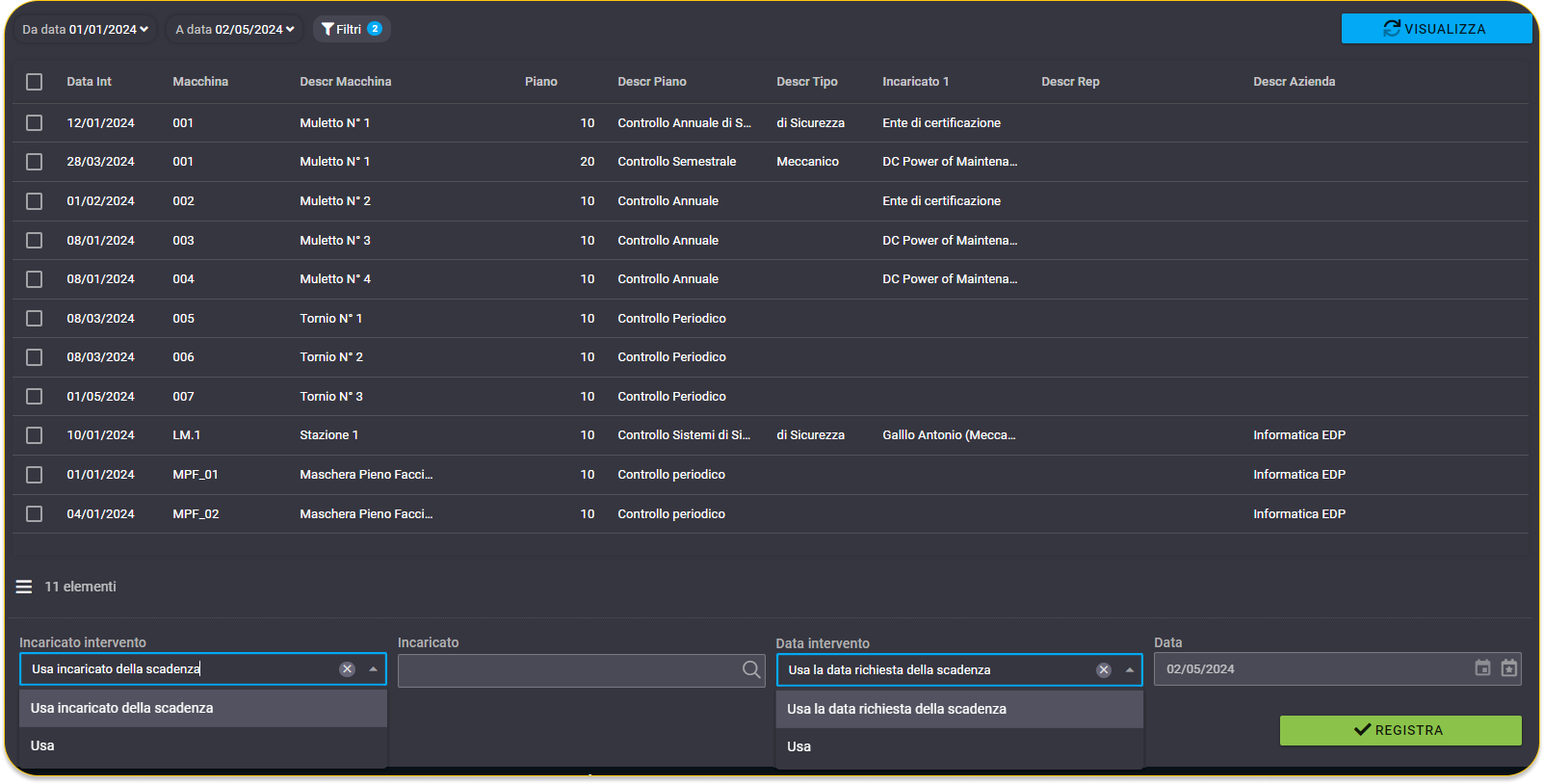This screenshot has height=784, width=1544.
Task: Click 'Ente di certificazione' in Muletto N° 2 row
Action: 942,201
